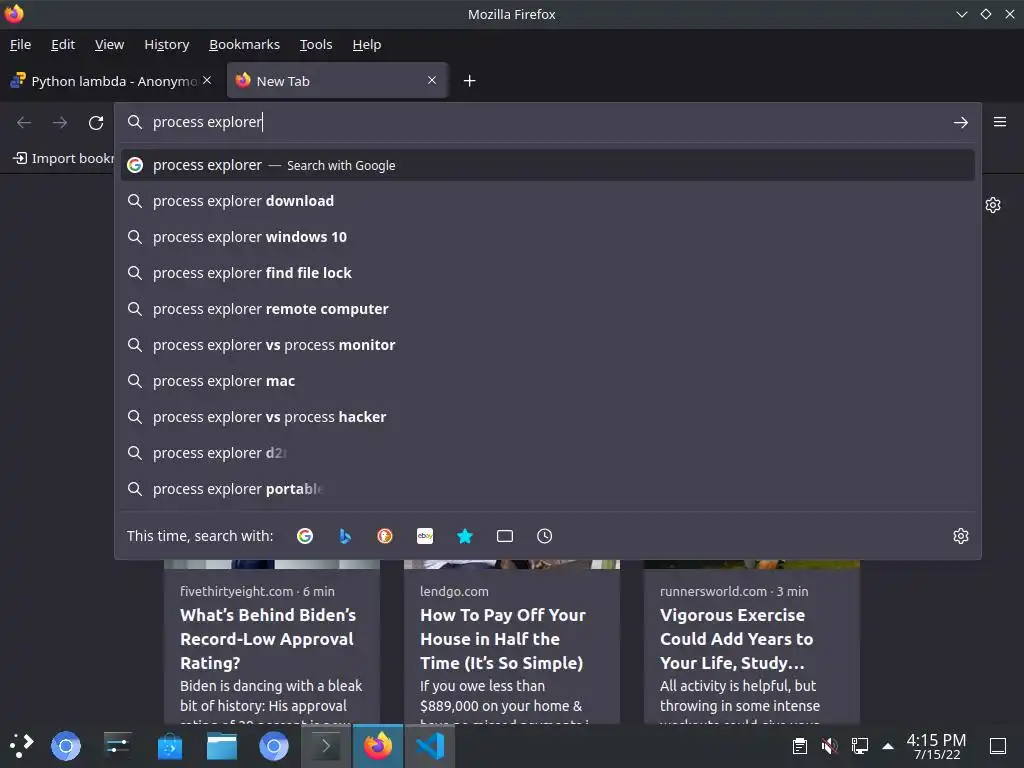Open the Vigorous Exercise runnersworld article
This screenshot has width=1024, height=768.
coord(752,642)
